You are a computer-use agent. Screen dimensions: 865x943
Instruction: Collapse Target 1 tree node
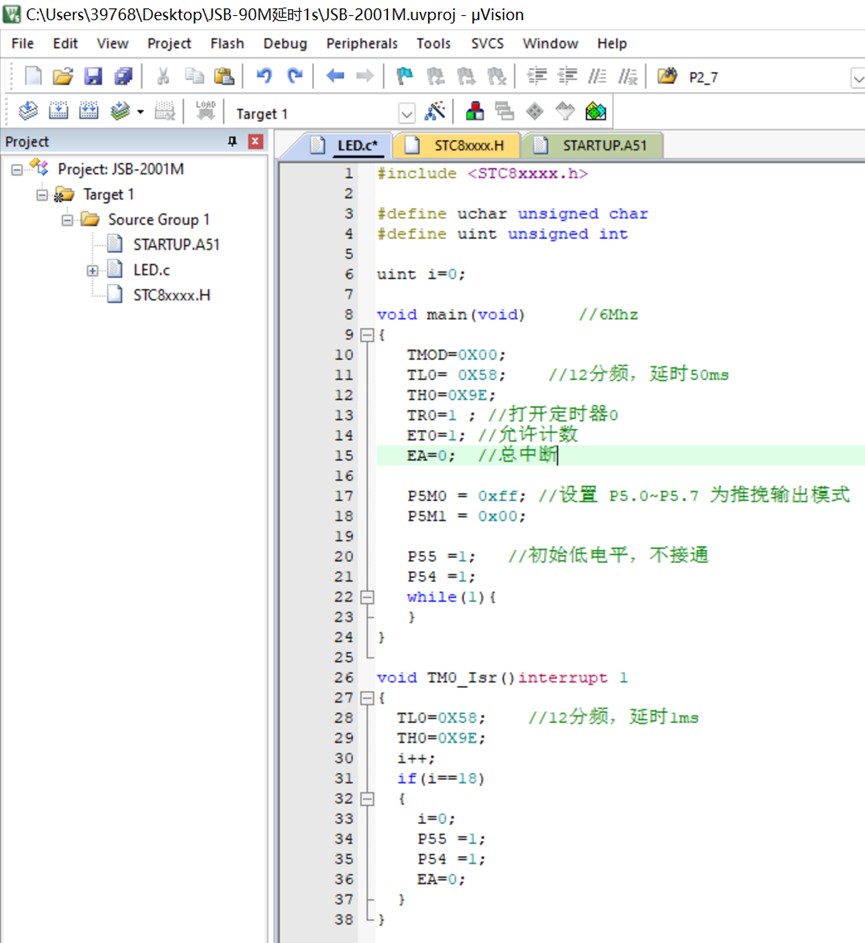(x=42, y=195)
